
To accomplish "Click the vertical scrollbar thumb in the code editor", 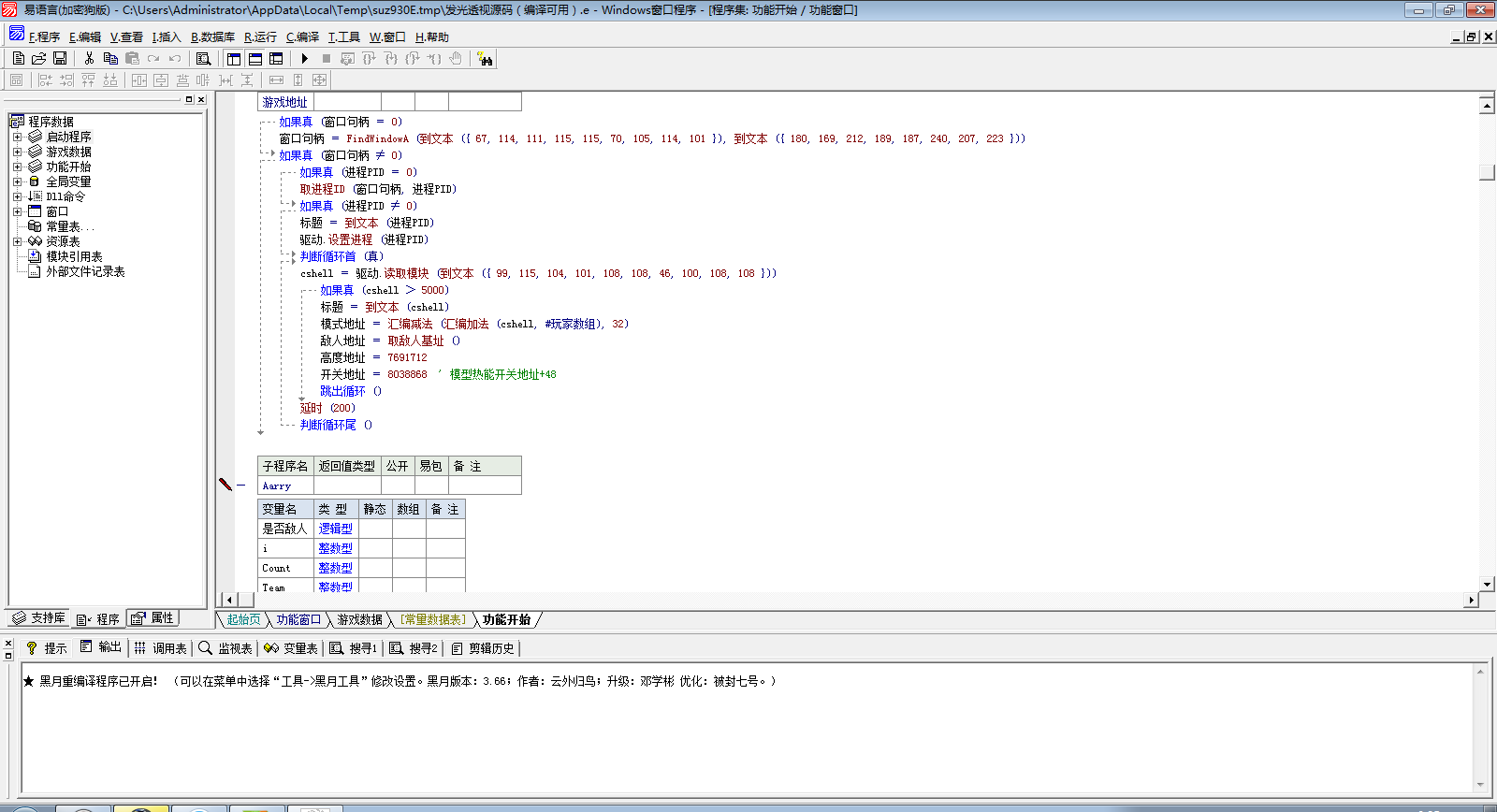I will pyautogui.click(x=1487, y=172).
